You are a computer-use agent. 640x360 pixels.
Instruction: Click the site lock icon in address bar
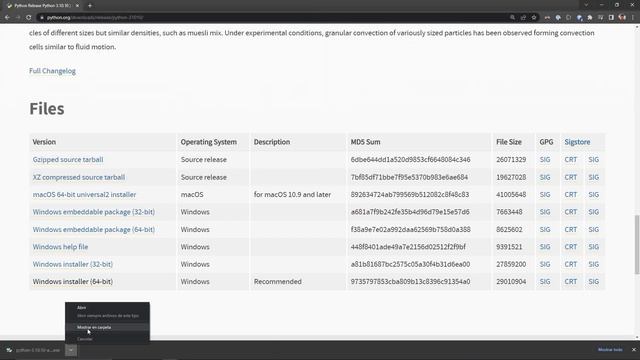[x=42, y=18]
